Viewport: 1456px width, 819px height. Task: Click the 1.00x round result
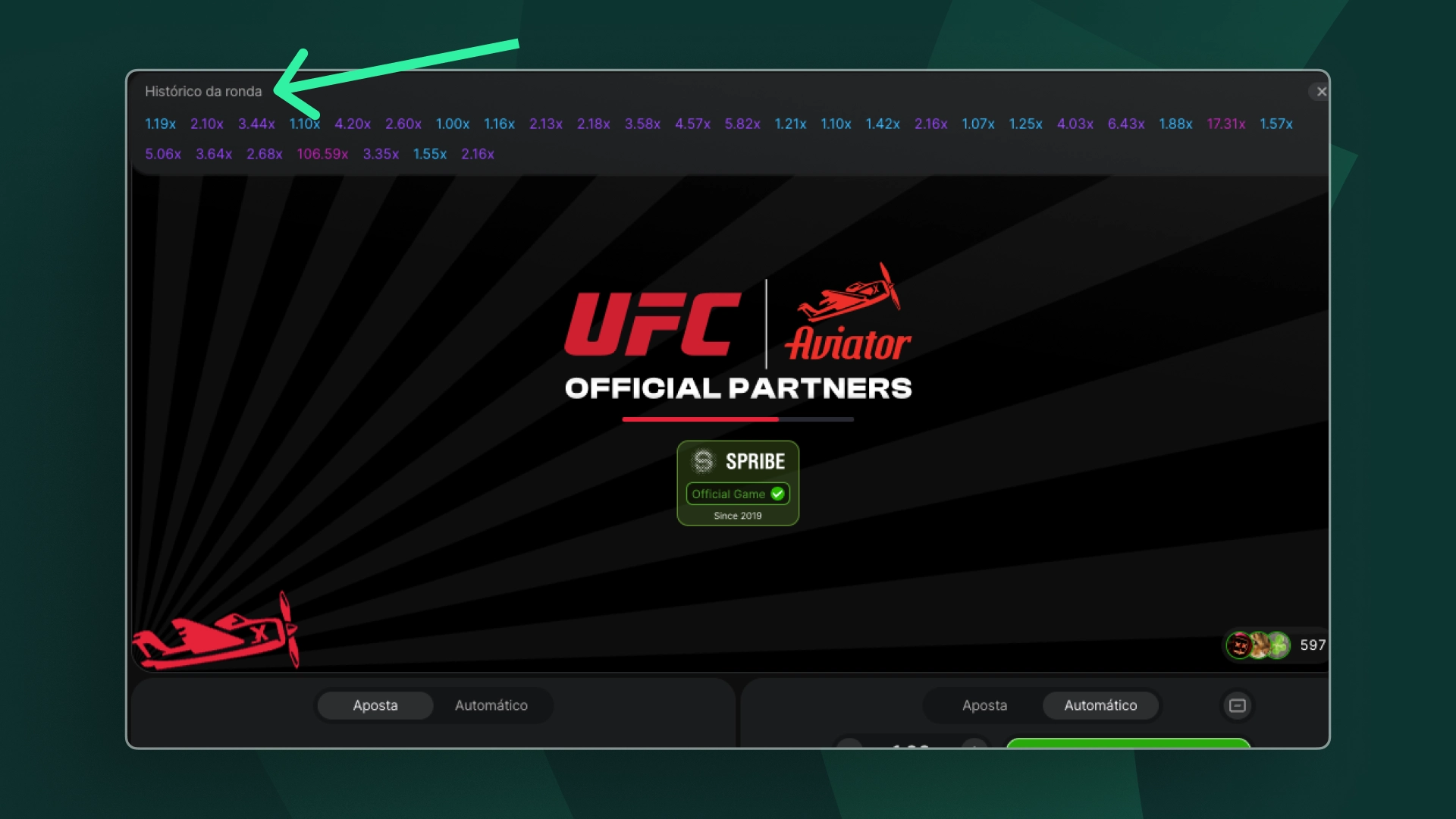[x=453, y=124]
